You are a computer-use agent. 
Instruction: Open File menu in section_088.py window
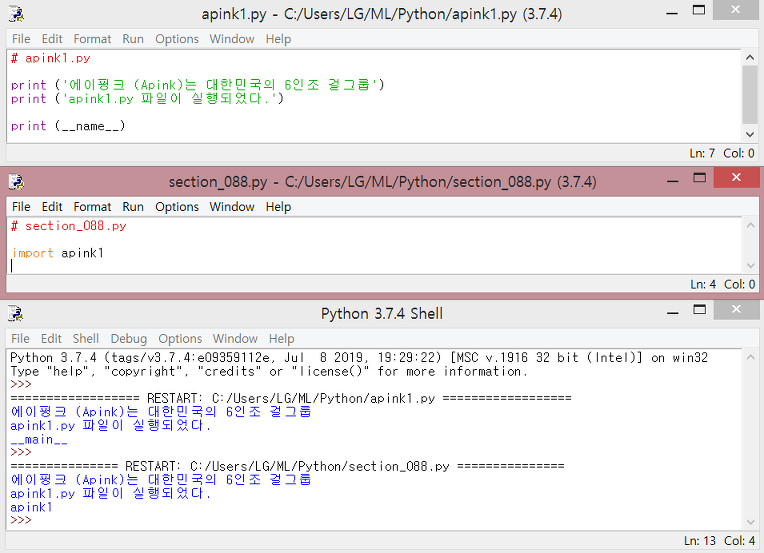click(x=21, y=207)
